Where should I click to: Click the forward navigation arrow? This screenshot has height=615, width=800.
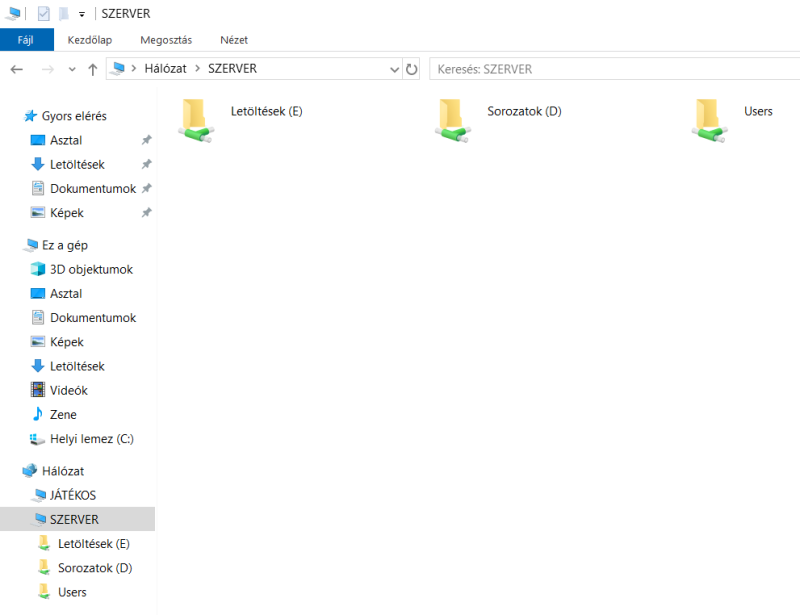47,69
